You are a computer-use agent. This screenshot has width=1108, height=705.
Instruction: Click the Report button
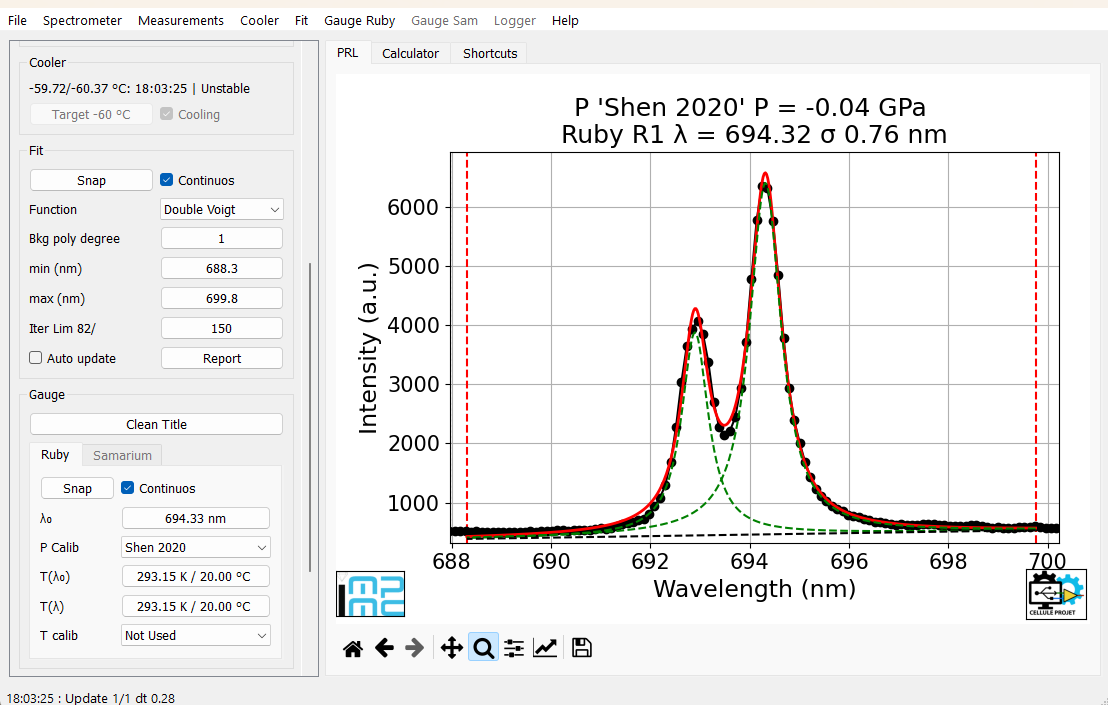click(x=222, y=358)
